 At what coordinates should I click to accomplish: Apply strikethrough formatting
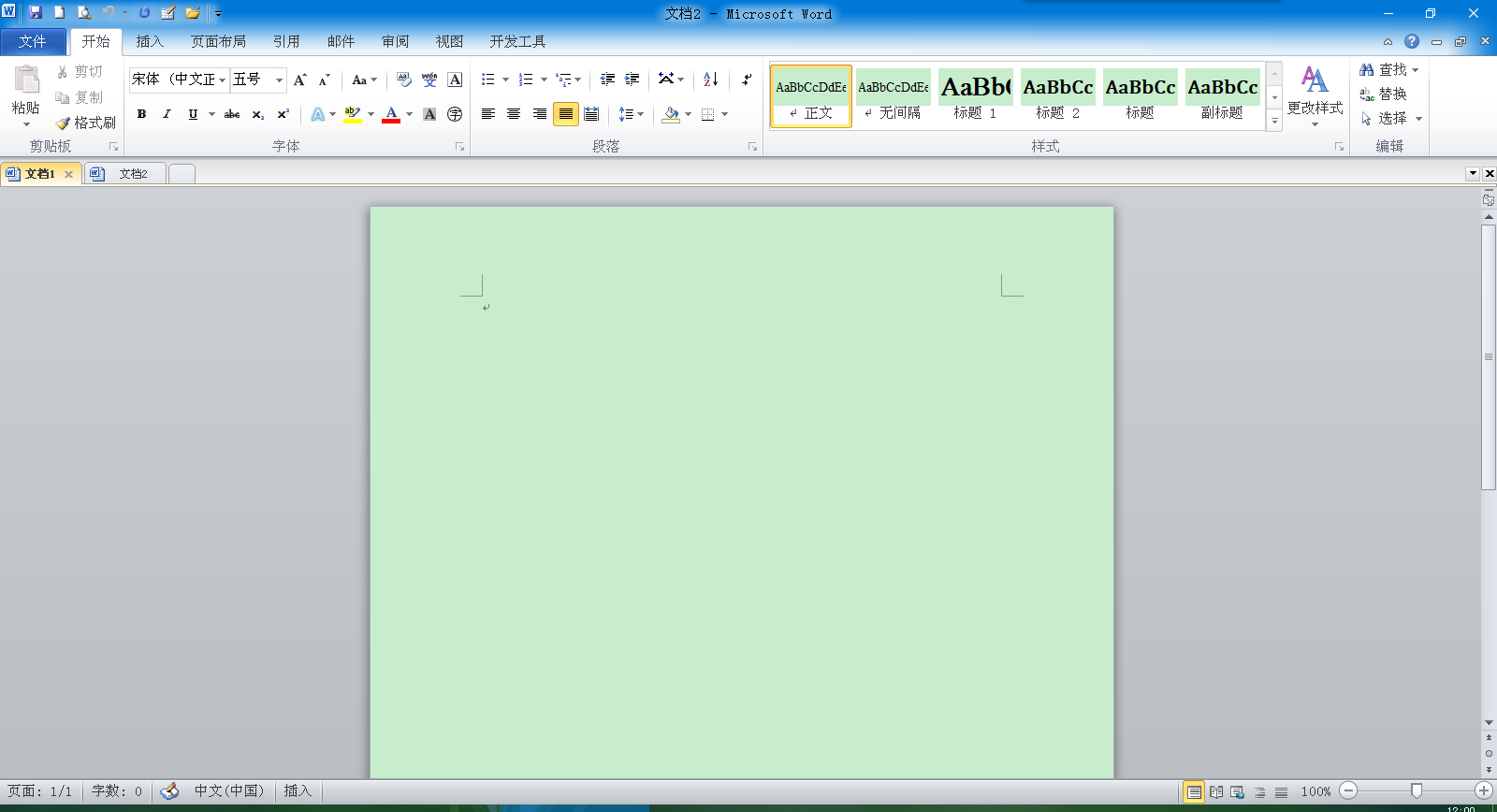click(x=232, y=114)
